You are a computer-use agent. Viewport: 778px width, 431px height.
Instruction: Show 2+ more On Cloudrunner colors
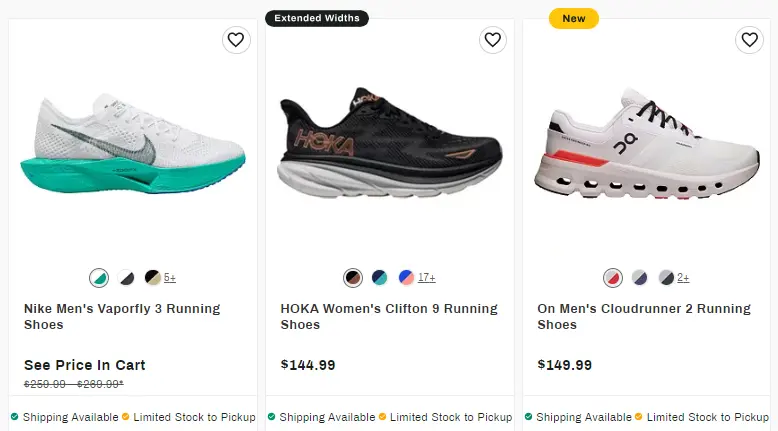[683, 278]
